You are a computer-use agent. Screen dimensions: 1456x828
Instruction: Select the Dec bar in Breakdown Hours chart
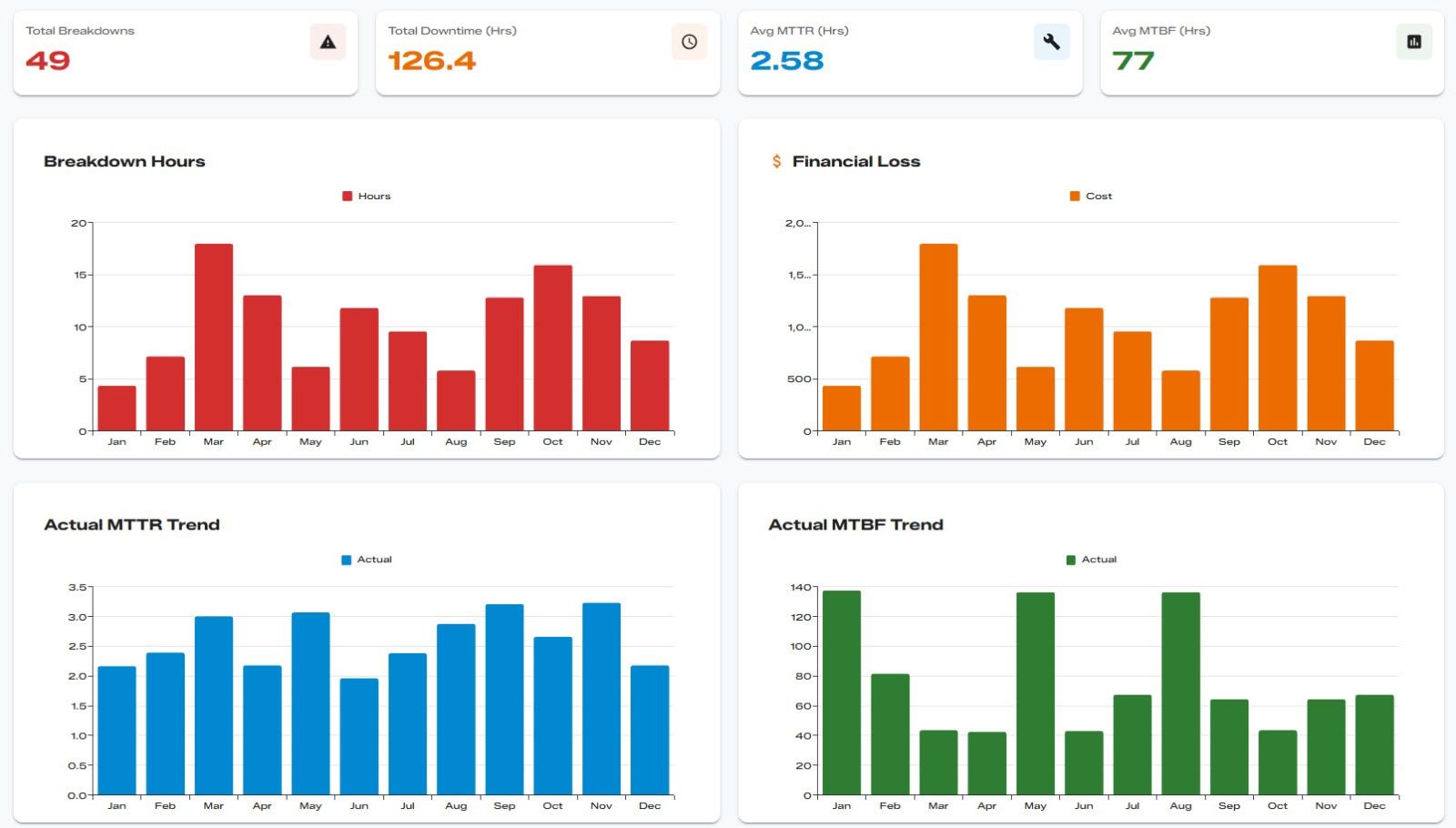[650, 386]
